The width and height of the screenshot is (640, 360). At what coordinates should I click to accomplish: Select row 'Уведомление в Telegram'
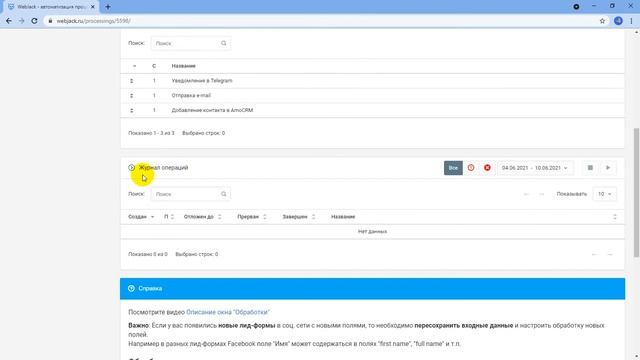point(372,81)
